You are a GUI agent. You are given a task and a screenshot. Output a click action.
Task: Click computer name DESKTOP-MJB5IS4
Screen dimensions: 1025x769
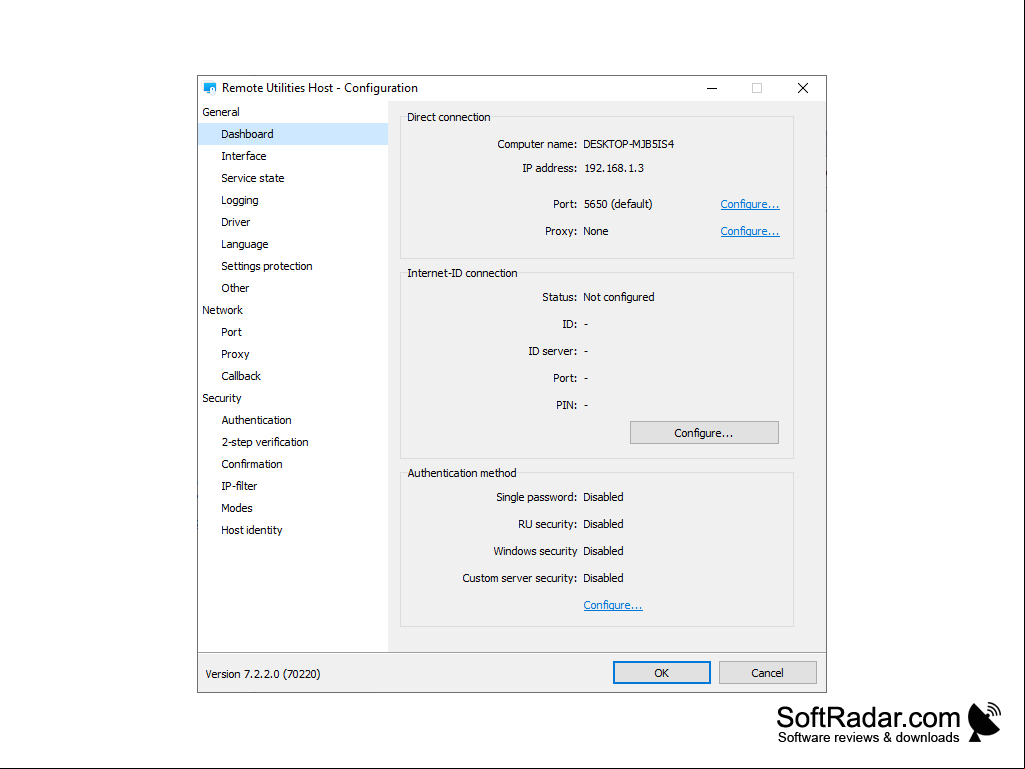pyautogui.click(x=628, y=145)
